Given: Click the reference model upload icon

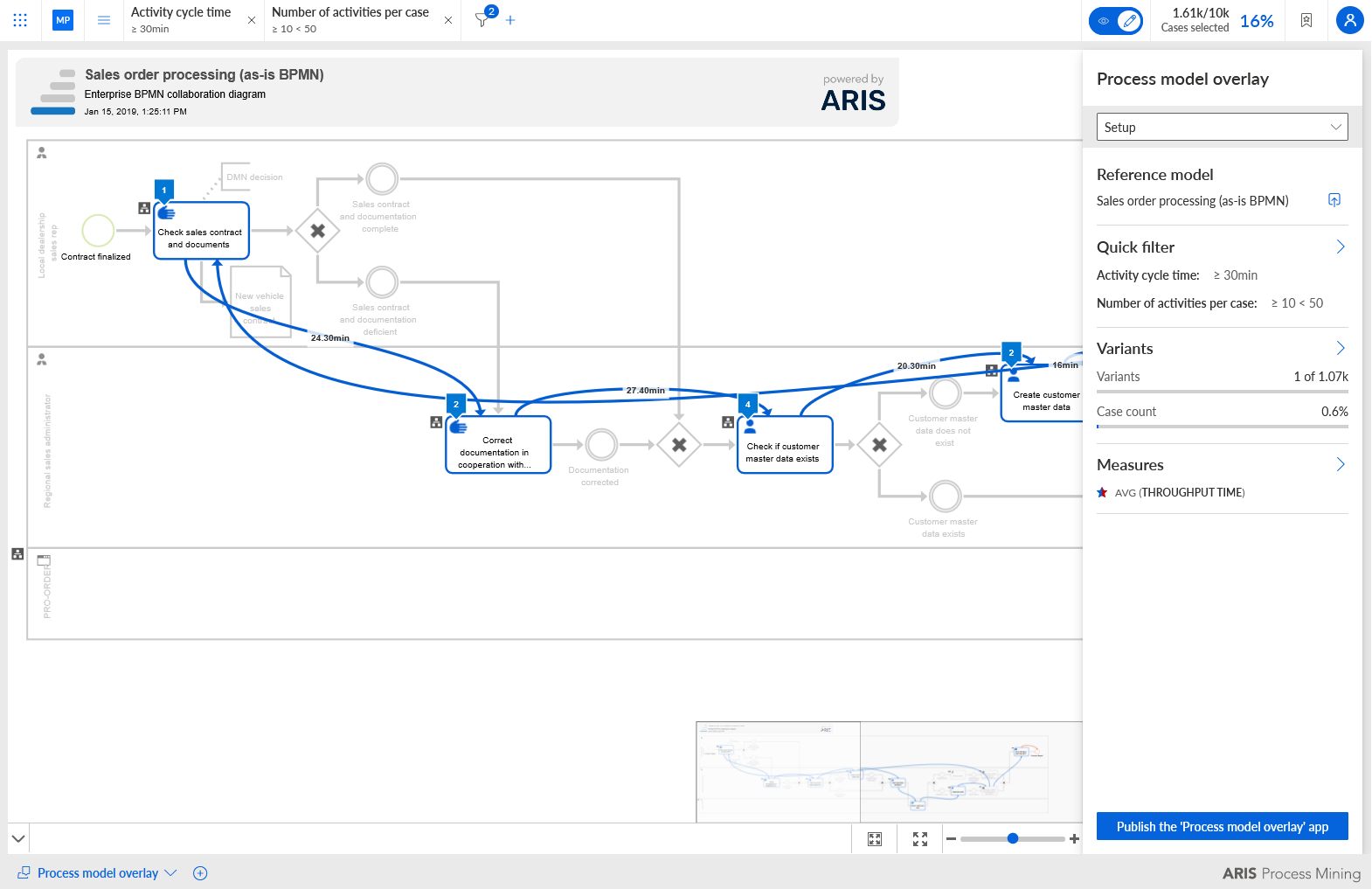Looking at the screenshot, I should click(x=1334, y=200).
